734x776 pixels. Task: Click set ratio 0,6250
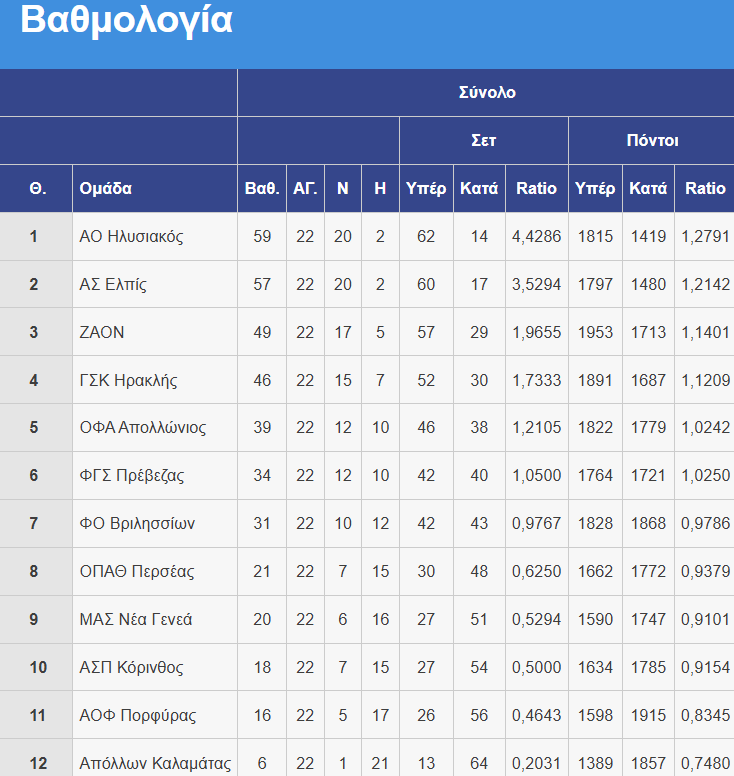pyautogui.click(x=537, y=572)
